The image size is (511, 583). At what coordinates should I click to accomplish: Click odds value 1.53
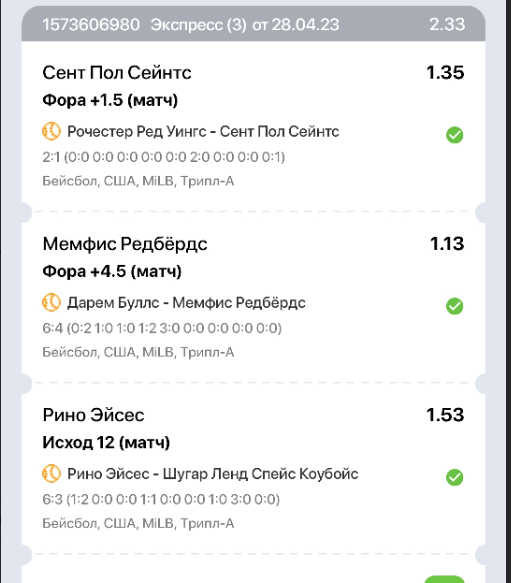pos(445,415)
